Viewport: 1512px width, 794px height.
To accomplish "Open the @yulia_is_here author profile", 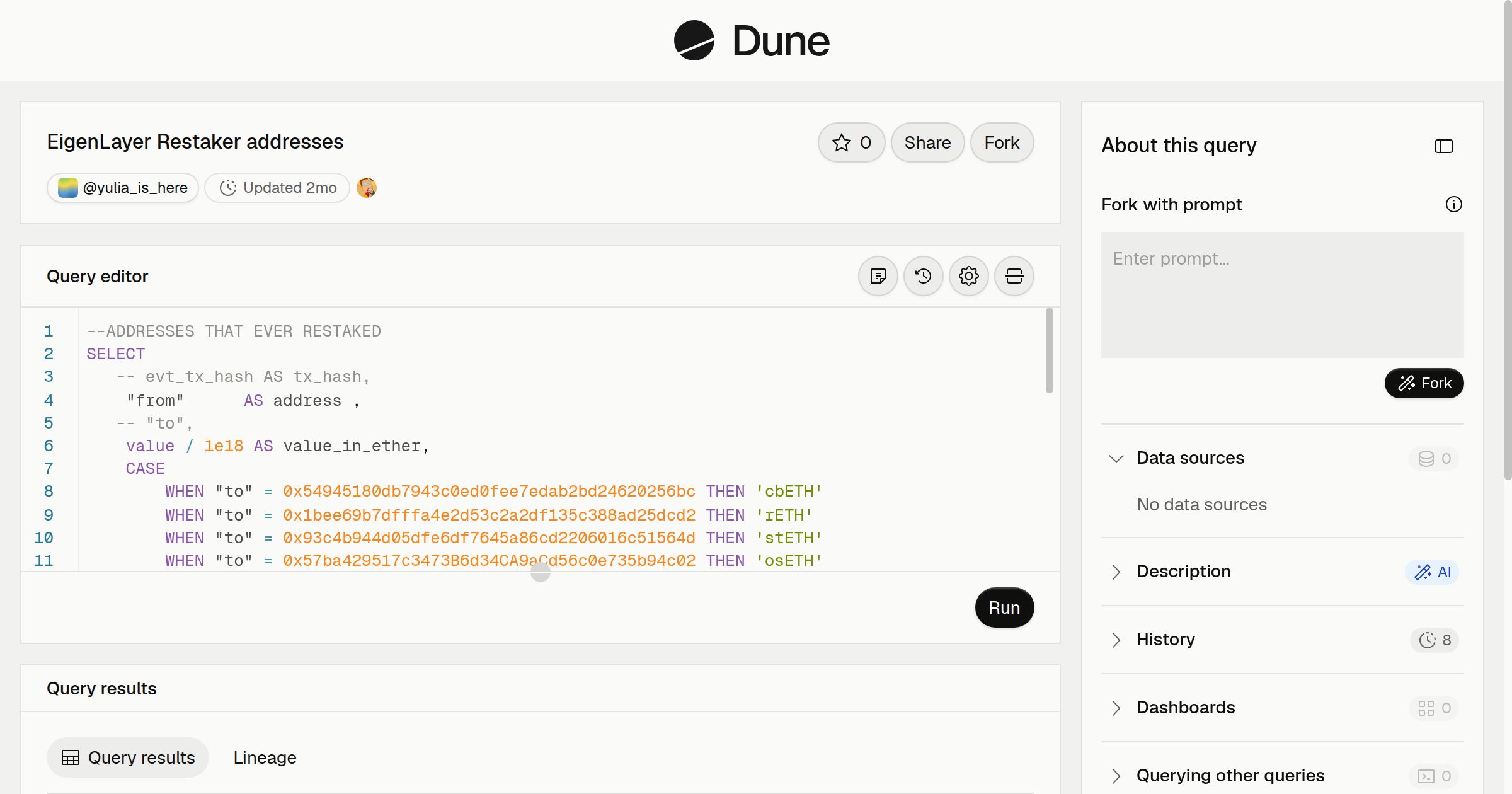I will [x=123, y=188].
